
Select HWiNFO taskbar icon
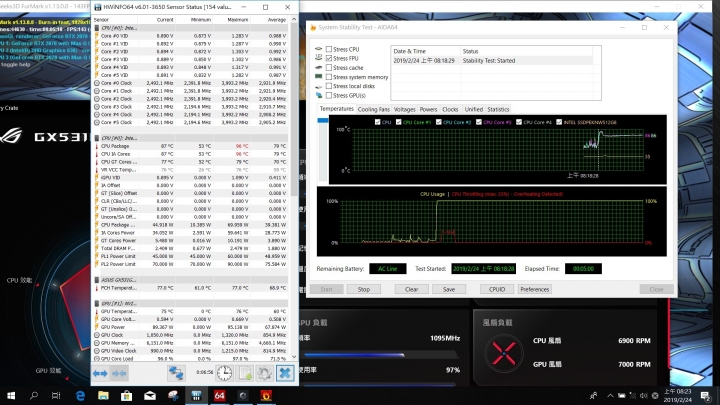[196, 395]
